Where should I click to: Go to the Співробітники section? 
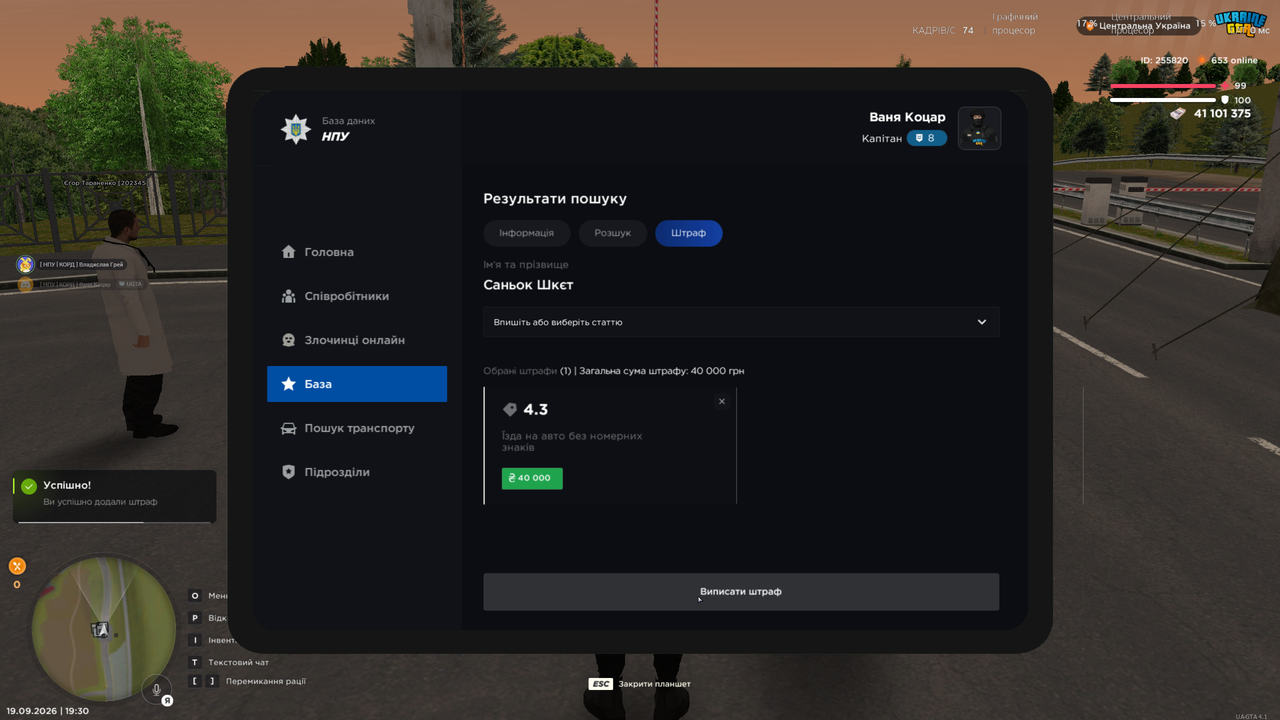[357, 296]
